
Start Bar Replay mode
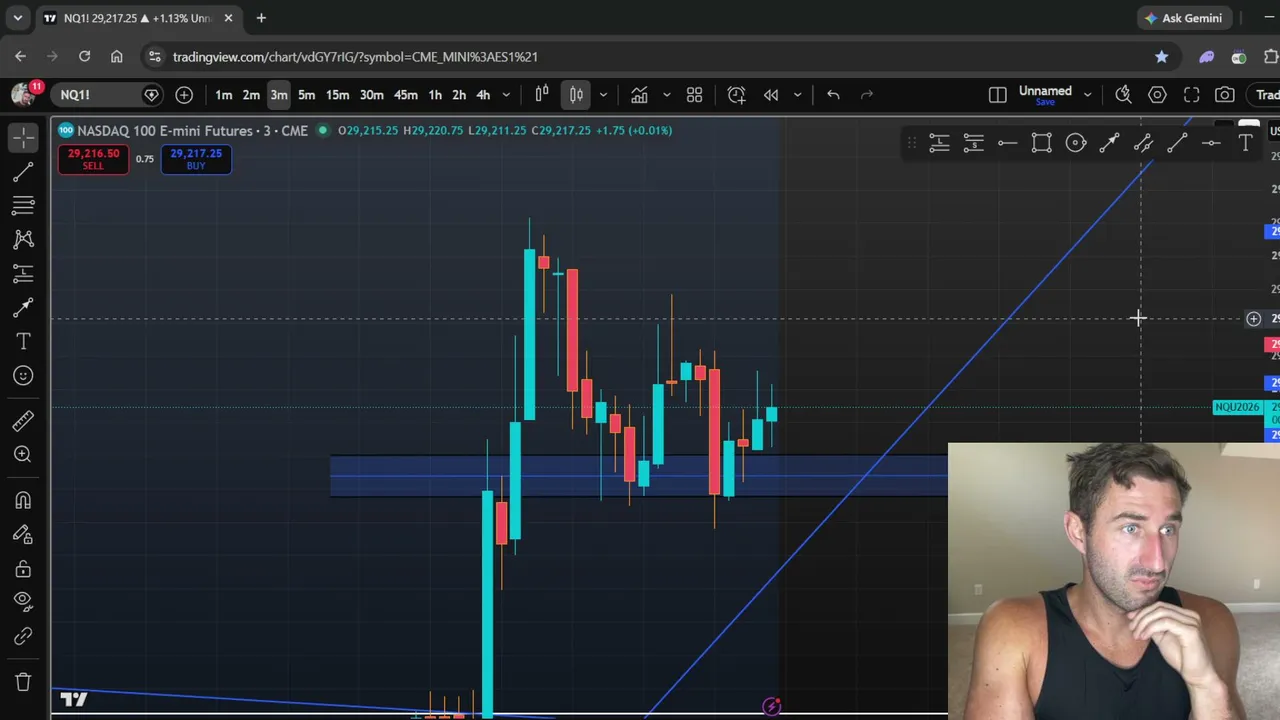pyautogui.click(x=771, y=95)
